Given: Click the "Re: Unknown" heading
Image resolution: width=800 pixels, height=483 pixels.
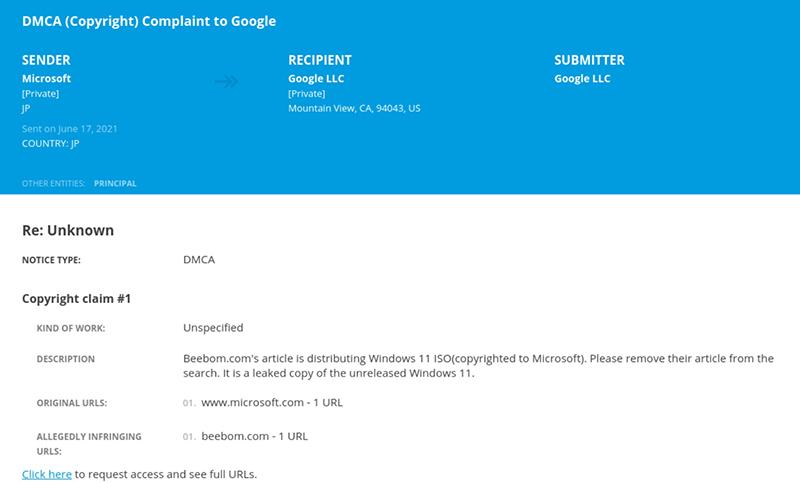Looking at the screenshot, I should point(68,231).
